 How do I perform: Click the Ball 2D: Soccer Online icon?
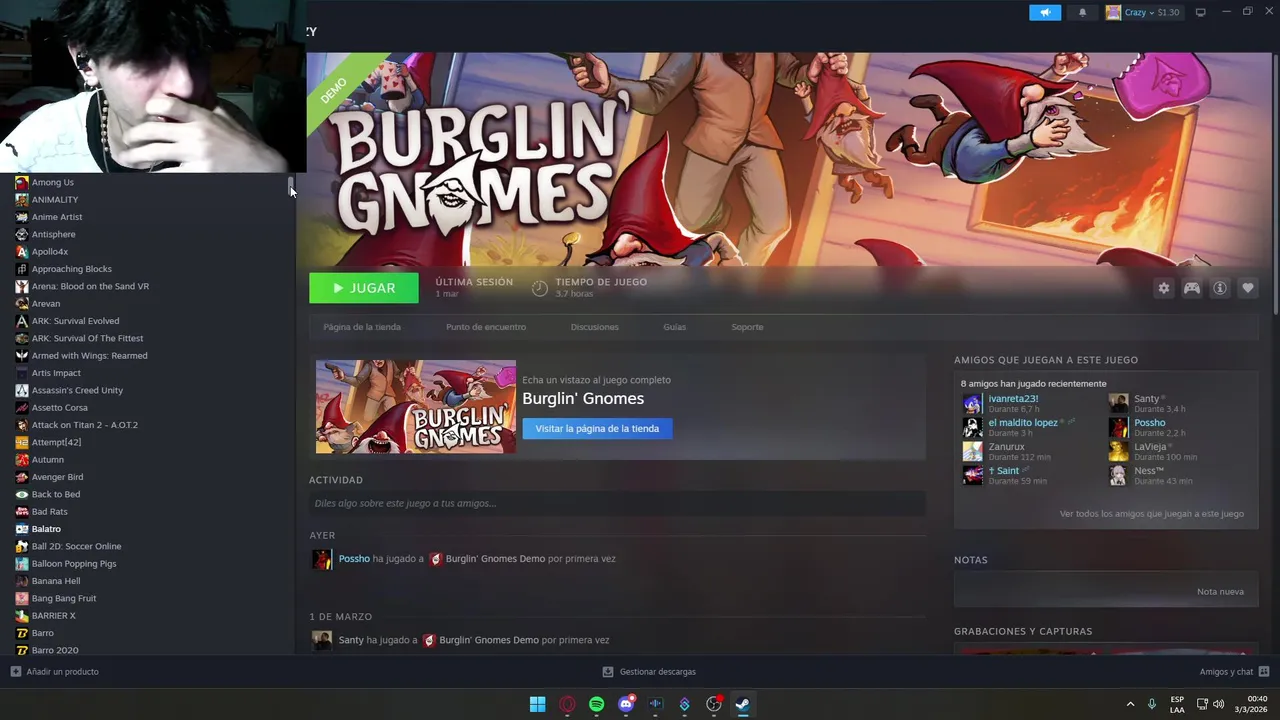tap(22, 547)
